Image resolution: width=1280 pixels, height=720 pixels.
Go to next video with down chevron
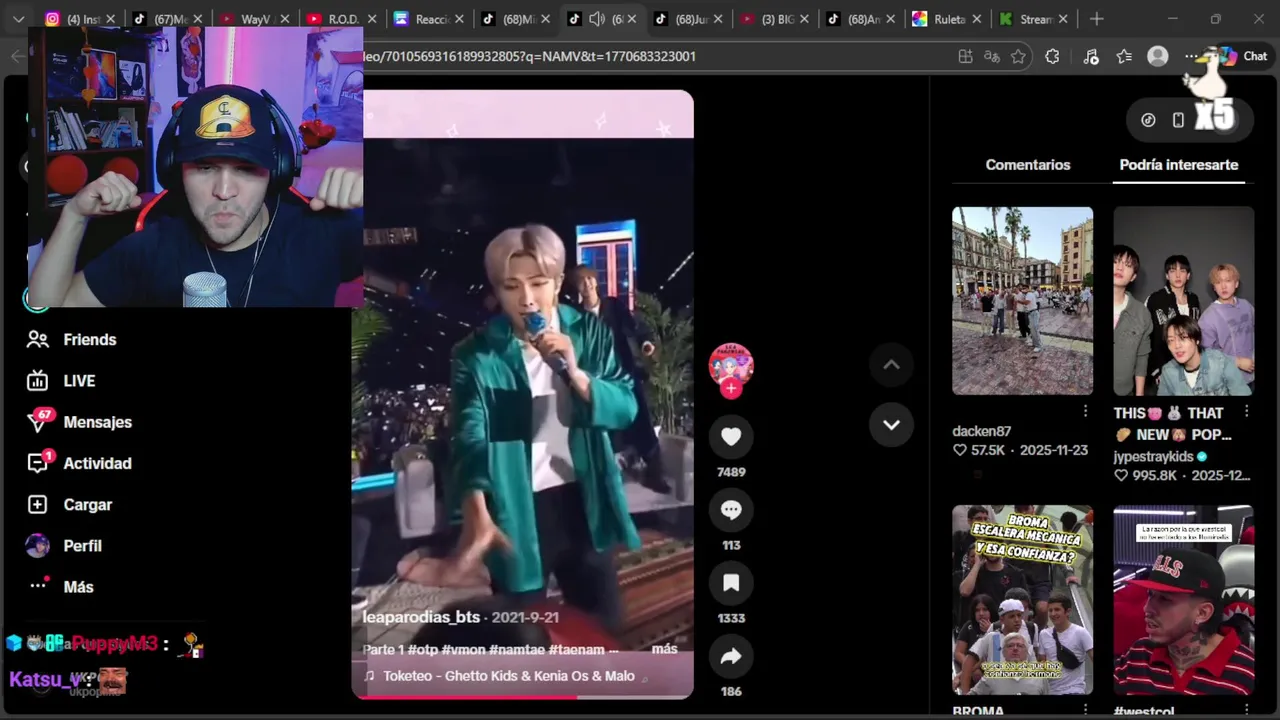891,425
